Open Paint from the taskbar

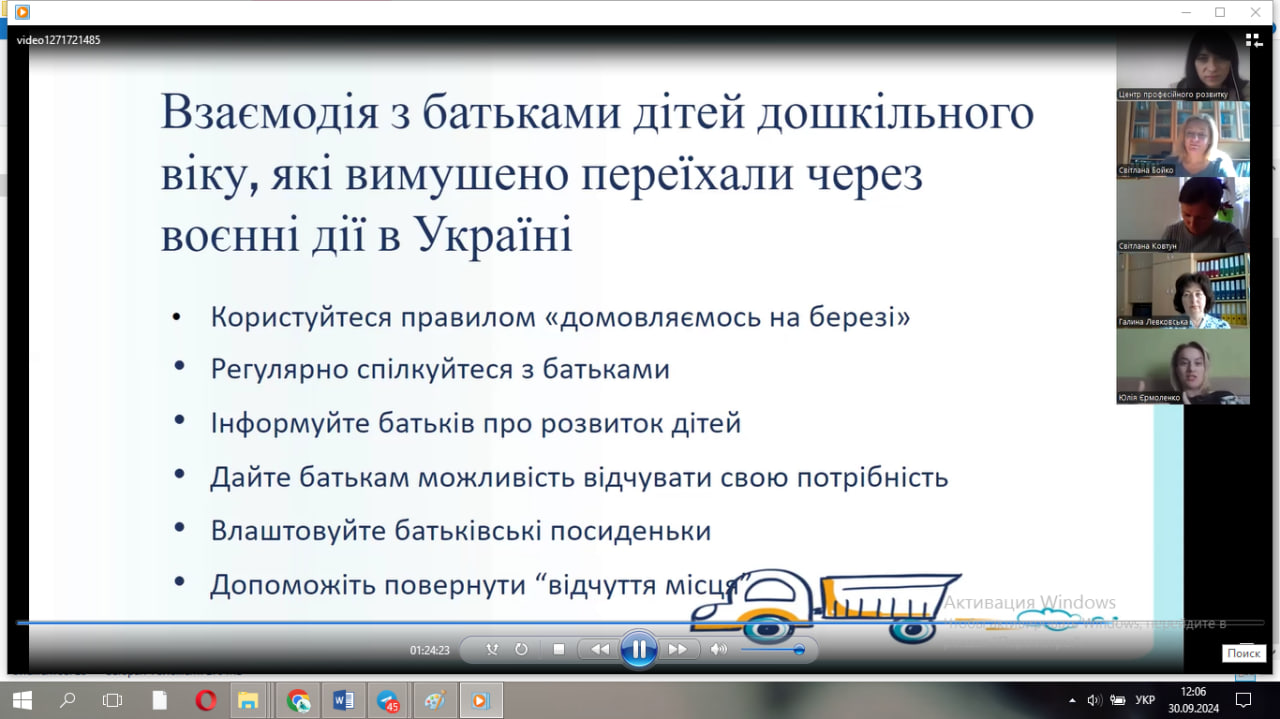pyautogui.click(x=434, y=700)
